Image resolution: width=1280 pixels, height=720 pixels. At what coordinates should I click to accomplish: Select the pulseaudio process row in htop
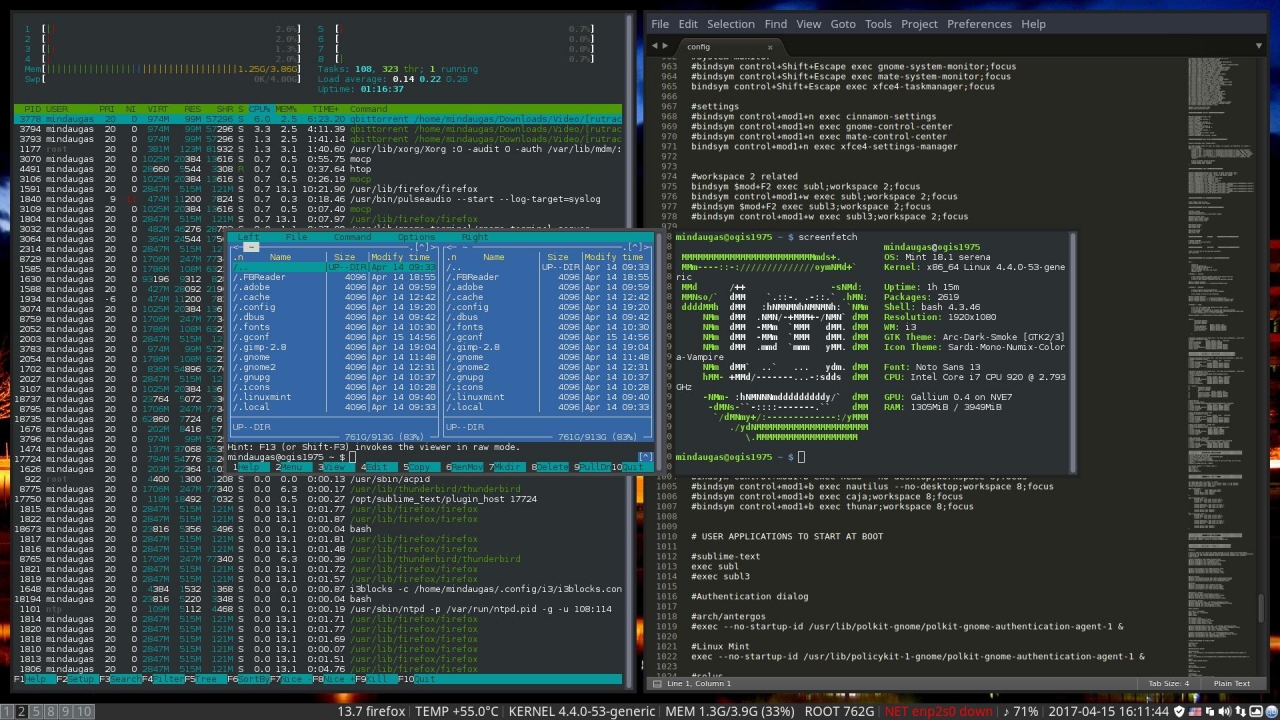coord(318,199)
